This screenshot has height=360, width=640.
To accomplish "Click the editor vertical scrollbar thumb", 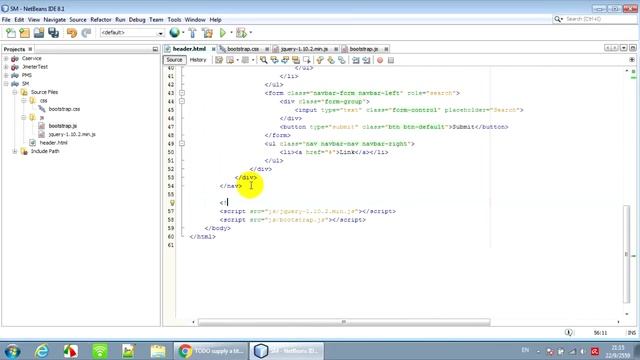I will [x=627, y=254].
